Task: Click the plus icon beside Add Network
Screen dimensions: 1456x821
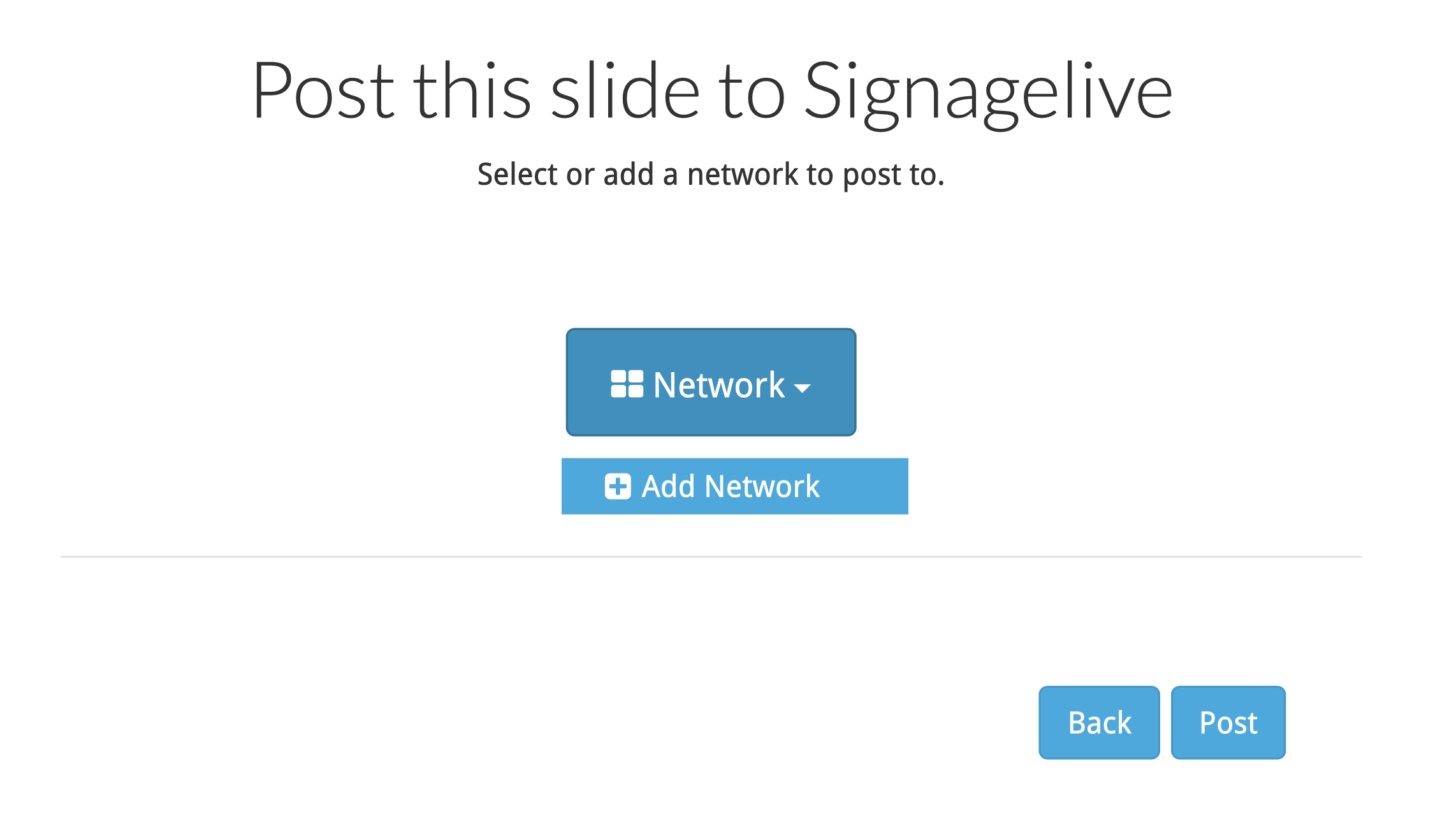Action: [x=618, y=486]
